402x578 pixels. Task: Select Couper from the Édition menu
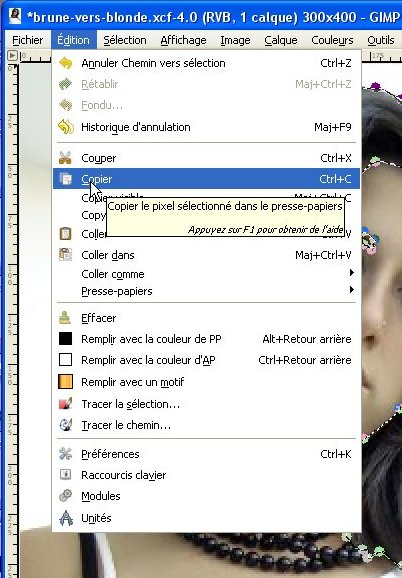pyautogui.click(x=206, y=158)
